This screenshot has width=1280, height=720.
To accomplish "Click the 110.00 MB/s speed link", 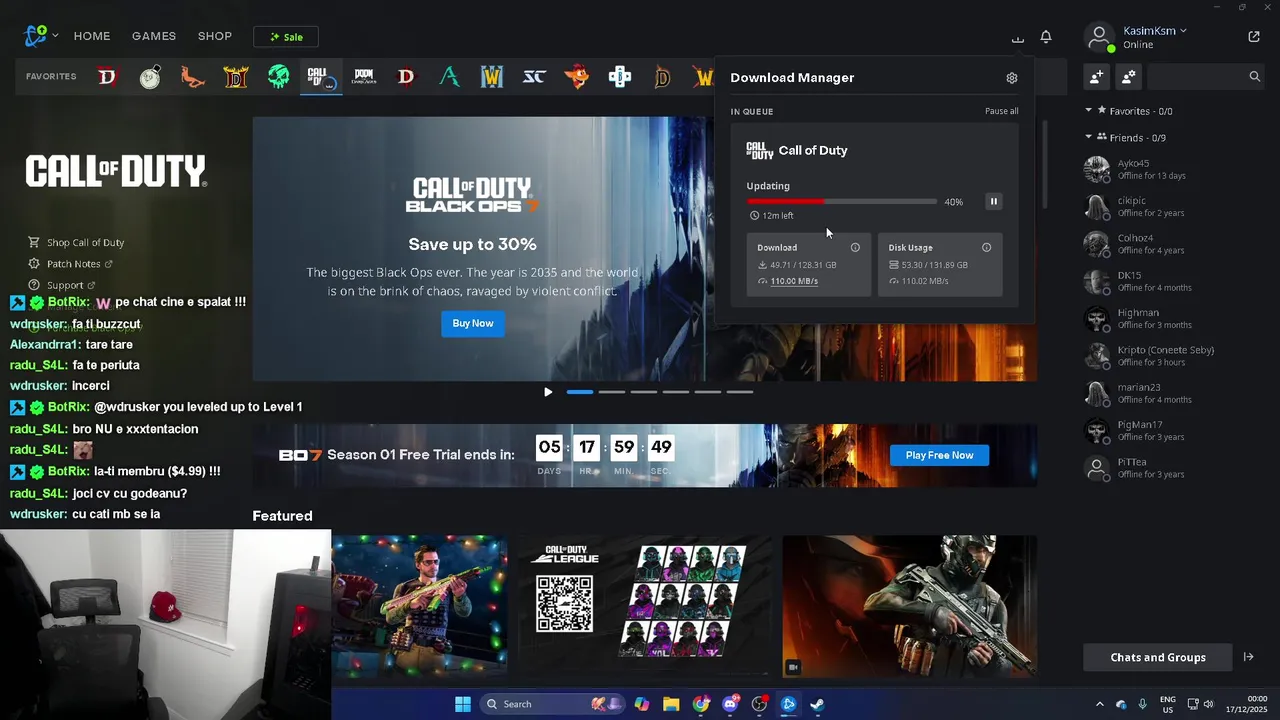I will point(794,281).
